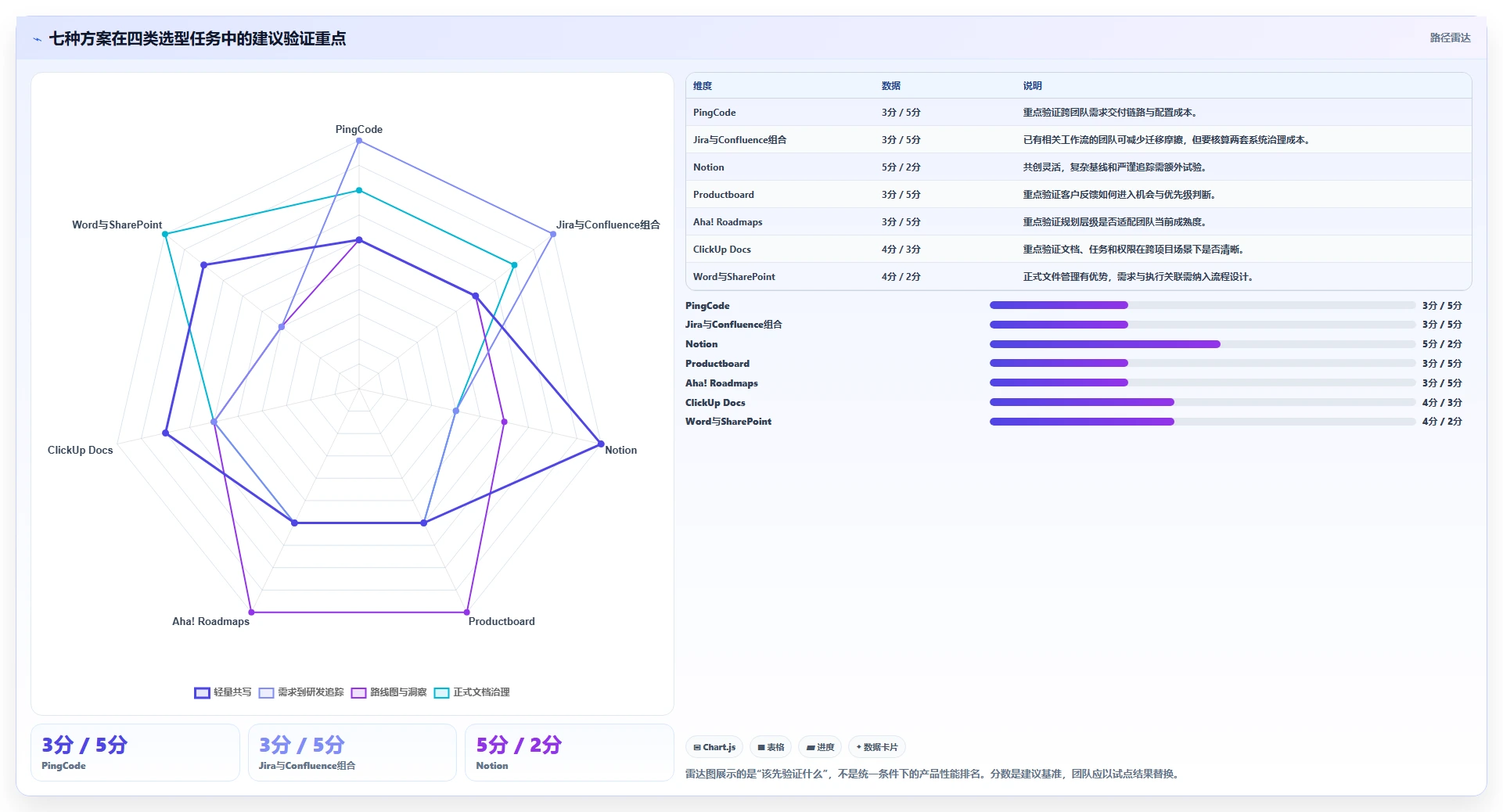The width and height of the screenshot is (1503, 812).
Task: Toggle the 路线图与洞察 legend dataset
Action: [x=389, y=692]
